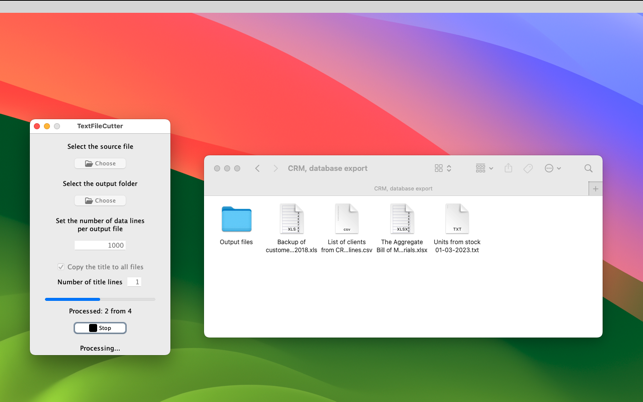Stop the file processing
The image size is (643, 402).
pos(100,328)
